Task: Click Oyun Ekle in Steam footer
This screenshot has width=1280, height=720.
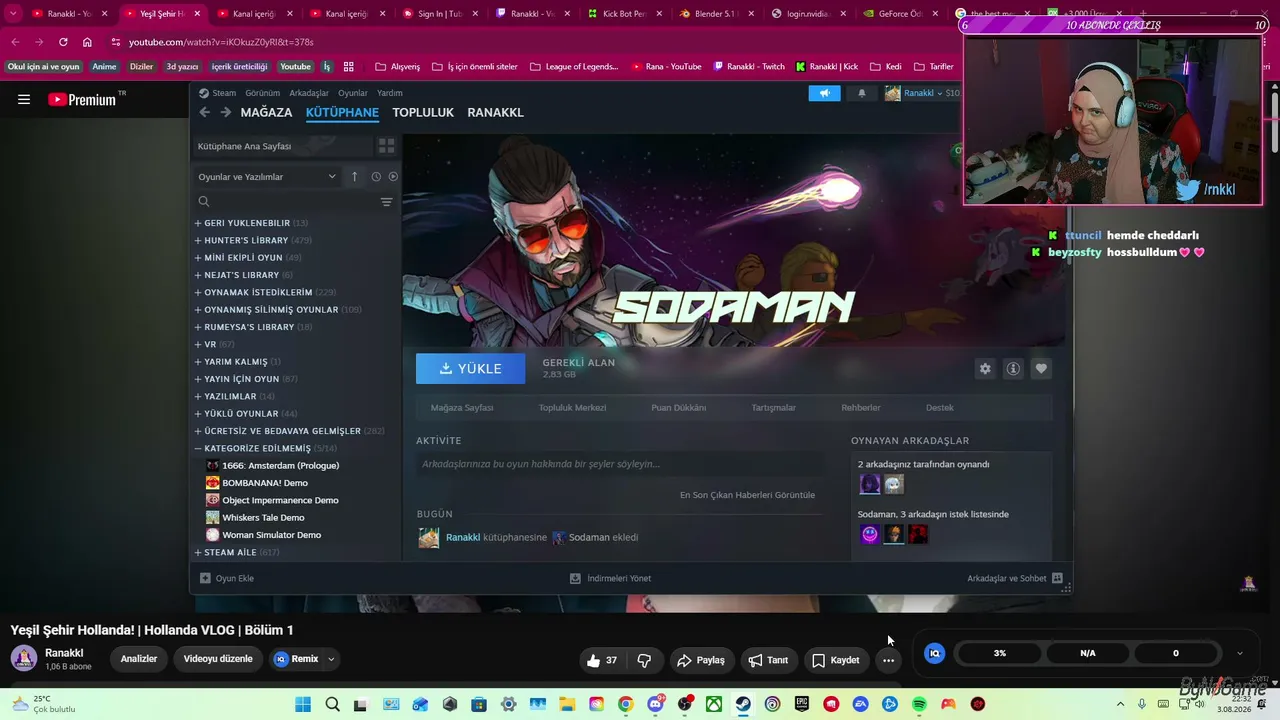Action: click(x=227, y=578)
